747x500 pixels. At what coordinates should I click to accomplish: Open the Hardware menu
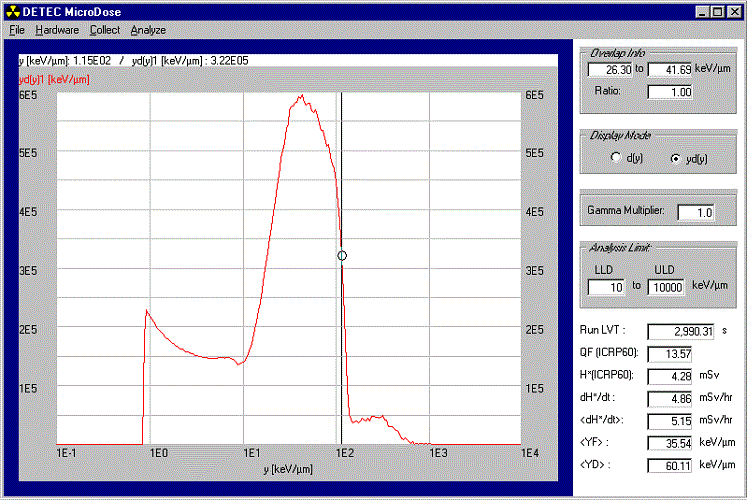57,30
